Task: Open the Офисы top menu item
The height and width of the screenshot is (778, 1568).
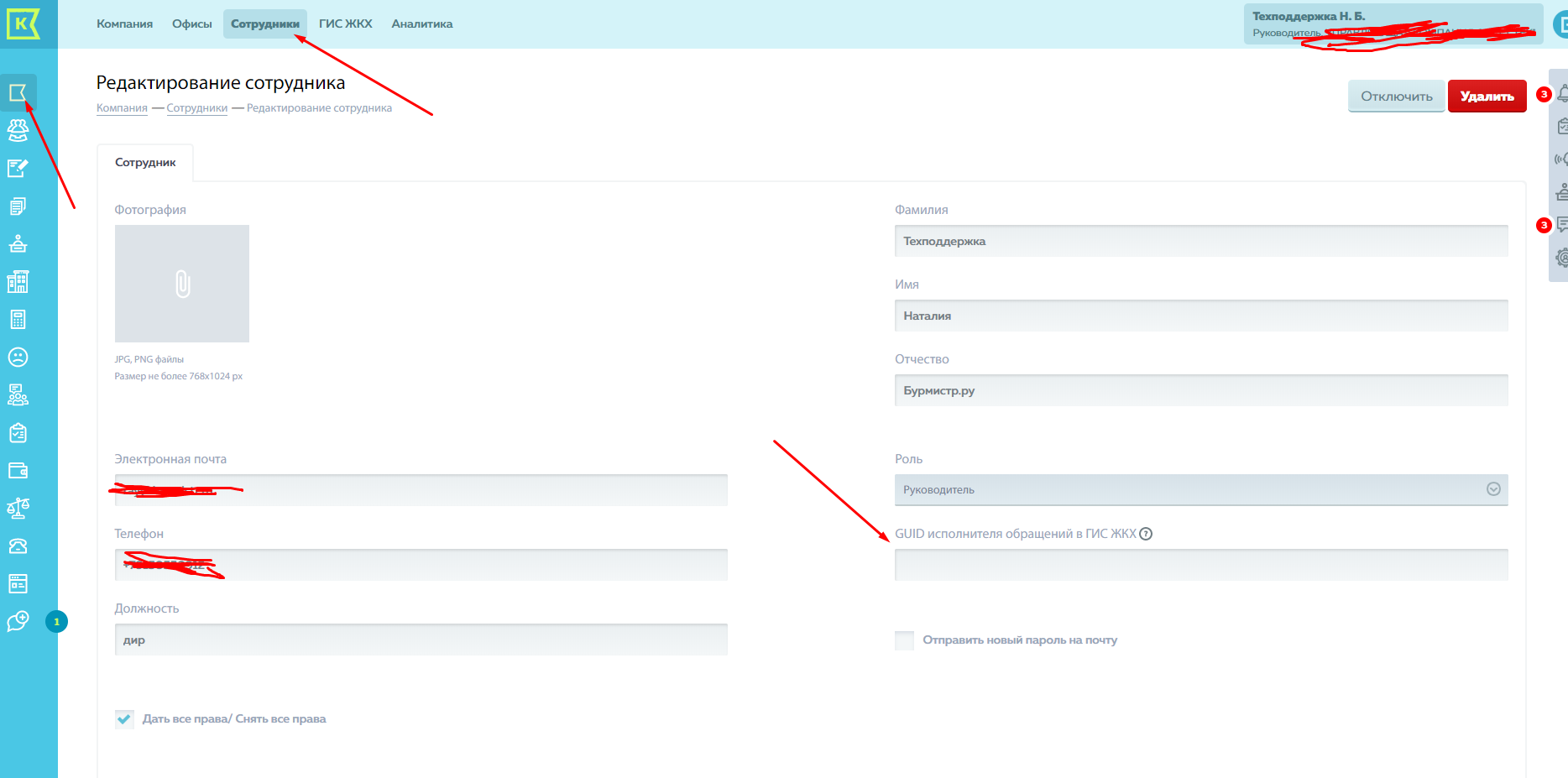Action: pyautogui.click(x=192, y=23)
